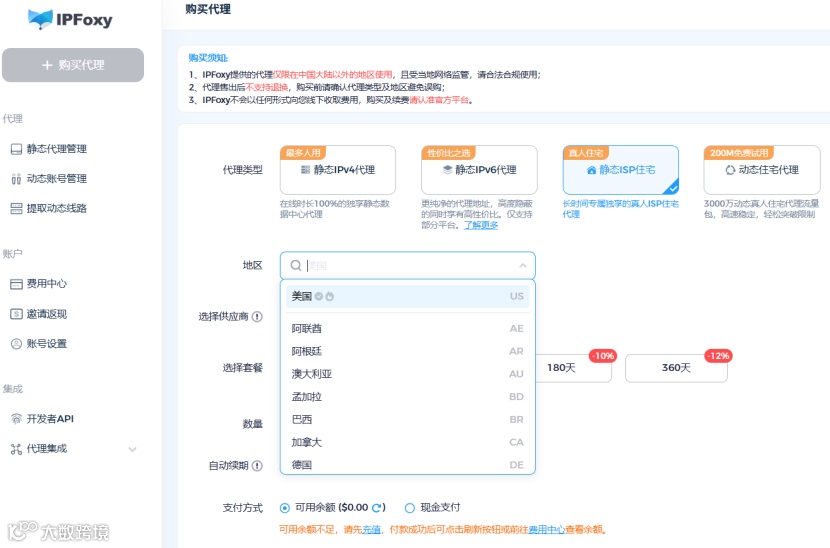Click the balance refresh icon
830x548 pixels.
(377, 508)
